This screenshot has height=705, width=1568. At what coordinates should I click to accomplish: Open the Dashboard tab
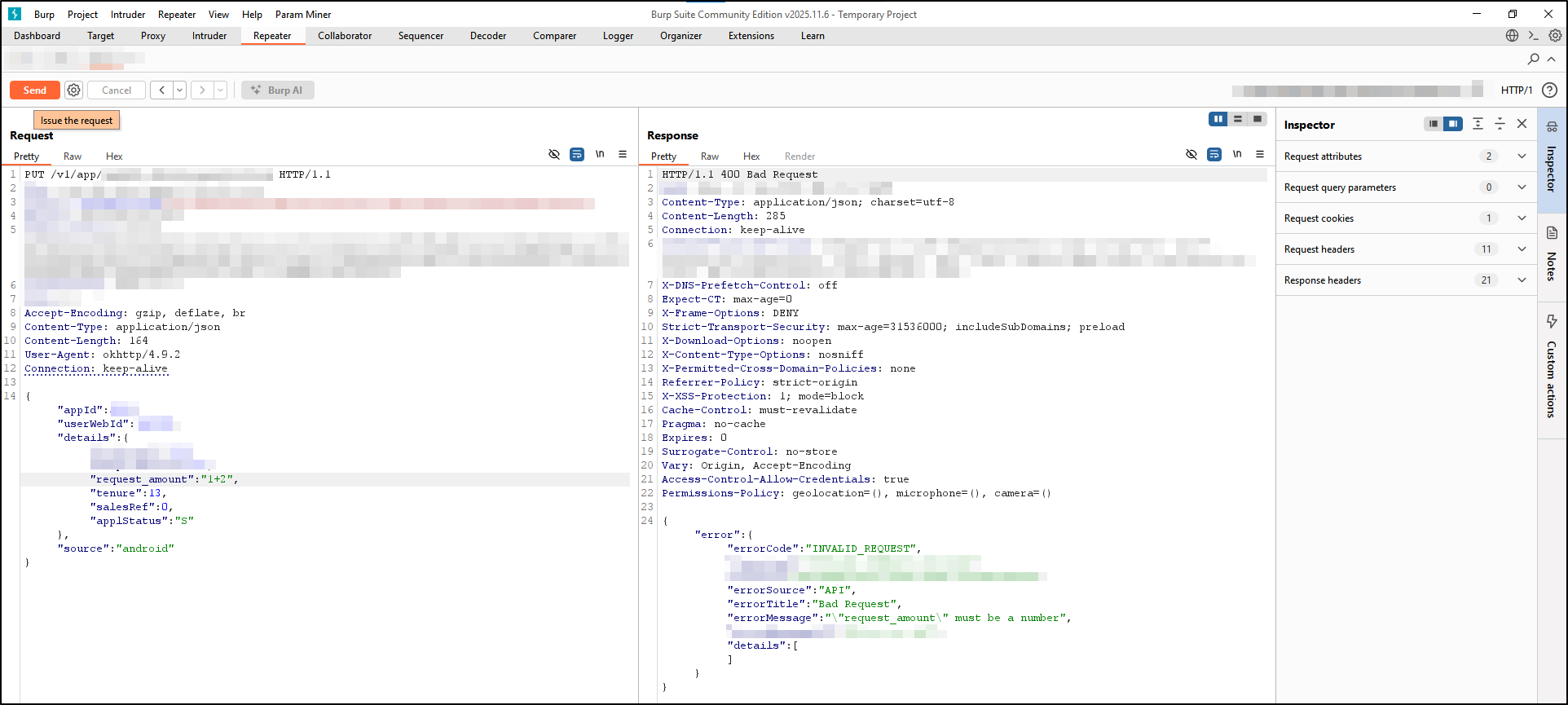37,36
